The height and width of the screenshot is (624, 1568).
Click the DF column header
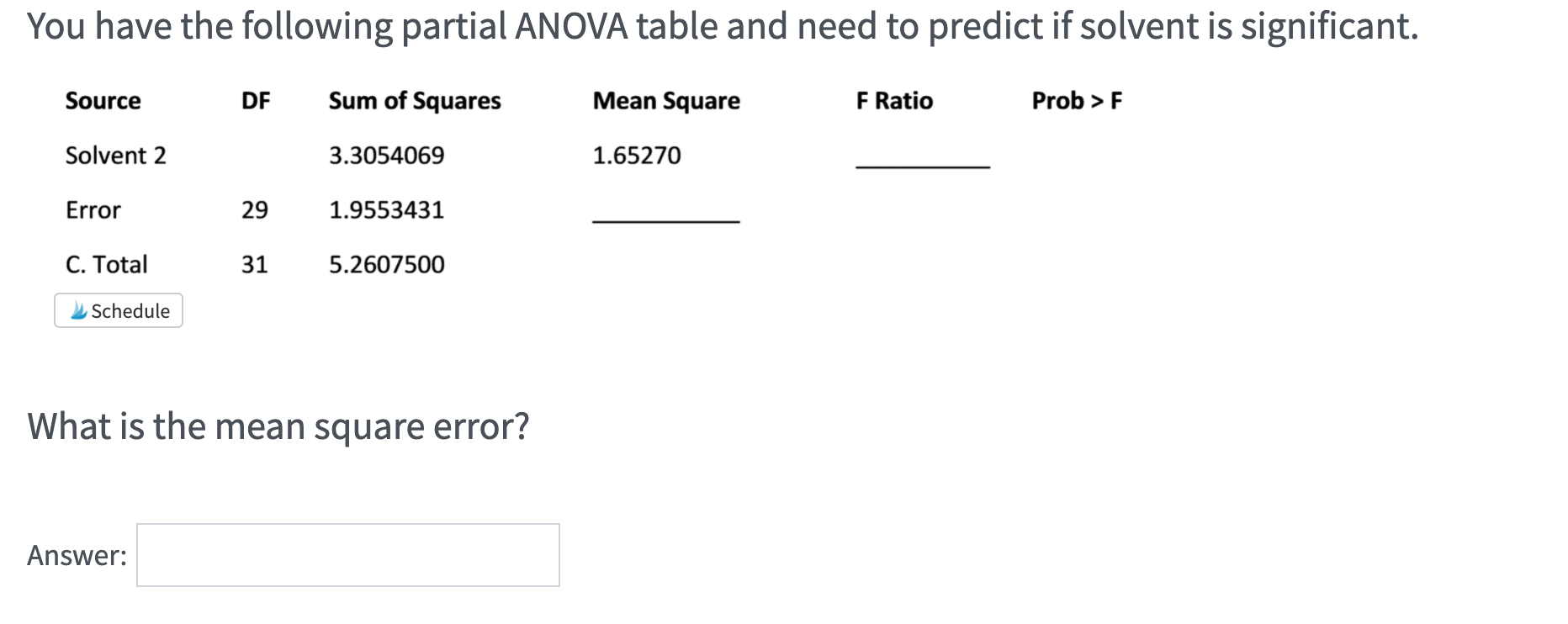[256, 101]
